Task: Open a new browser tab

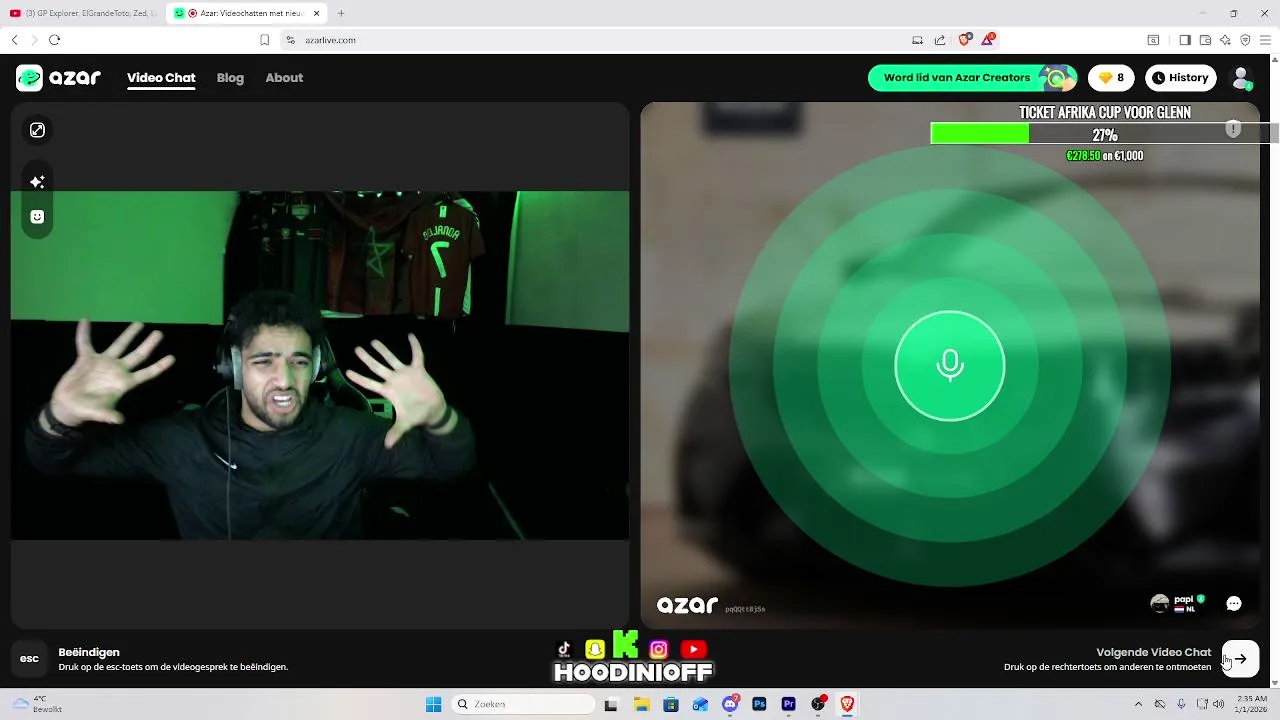Action: pyautogui.click(x=341, y=13)
